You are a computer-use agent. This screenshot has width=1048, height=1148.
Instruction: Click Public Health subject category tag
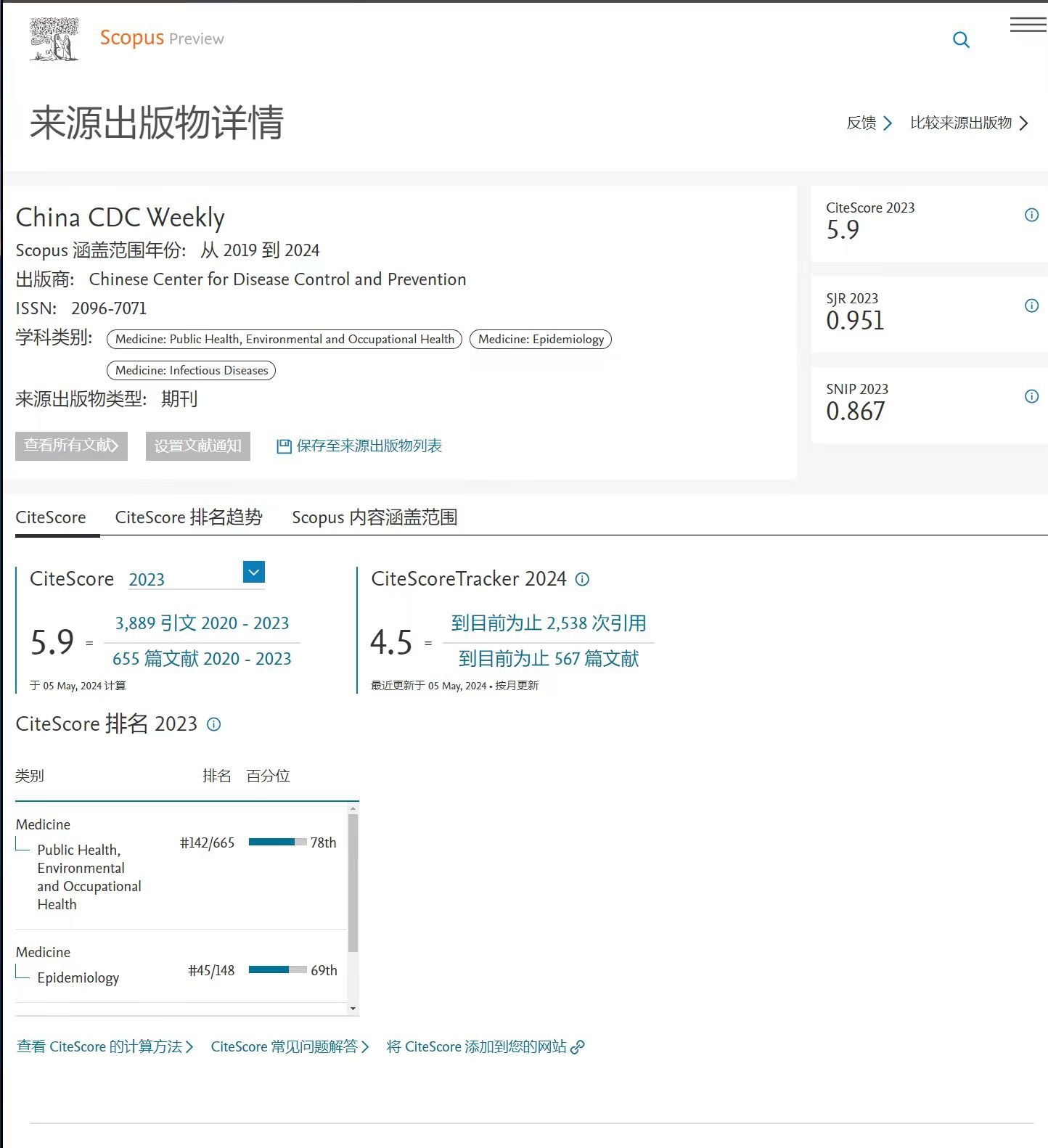[x=284, y=339]
